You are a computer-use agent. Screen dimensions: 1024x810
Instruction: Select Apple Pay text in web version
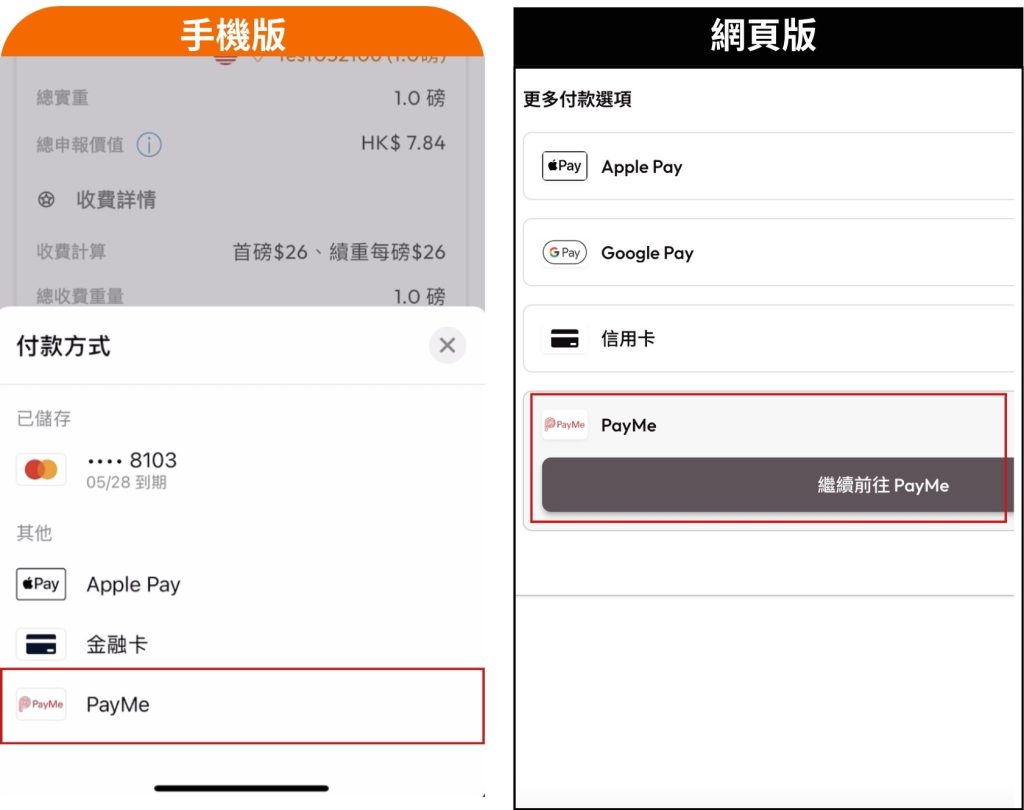point(642,167)
